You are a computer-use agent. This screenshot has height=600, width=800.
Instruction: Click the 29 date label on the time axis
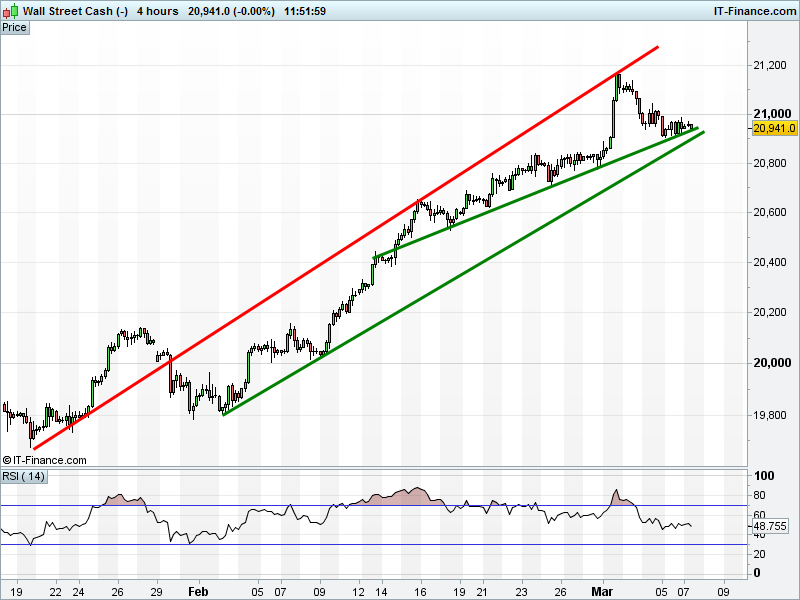point(157,592)
